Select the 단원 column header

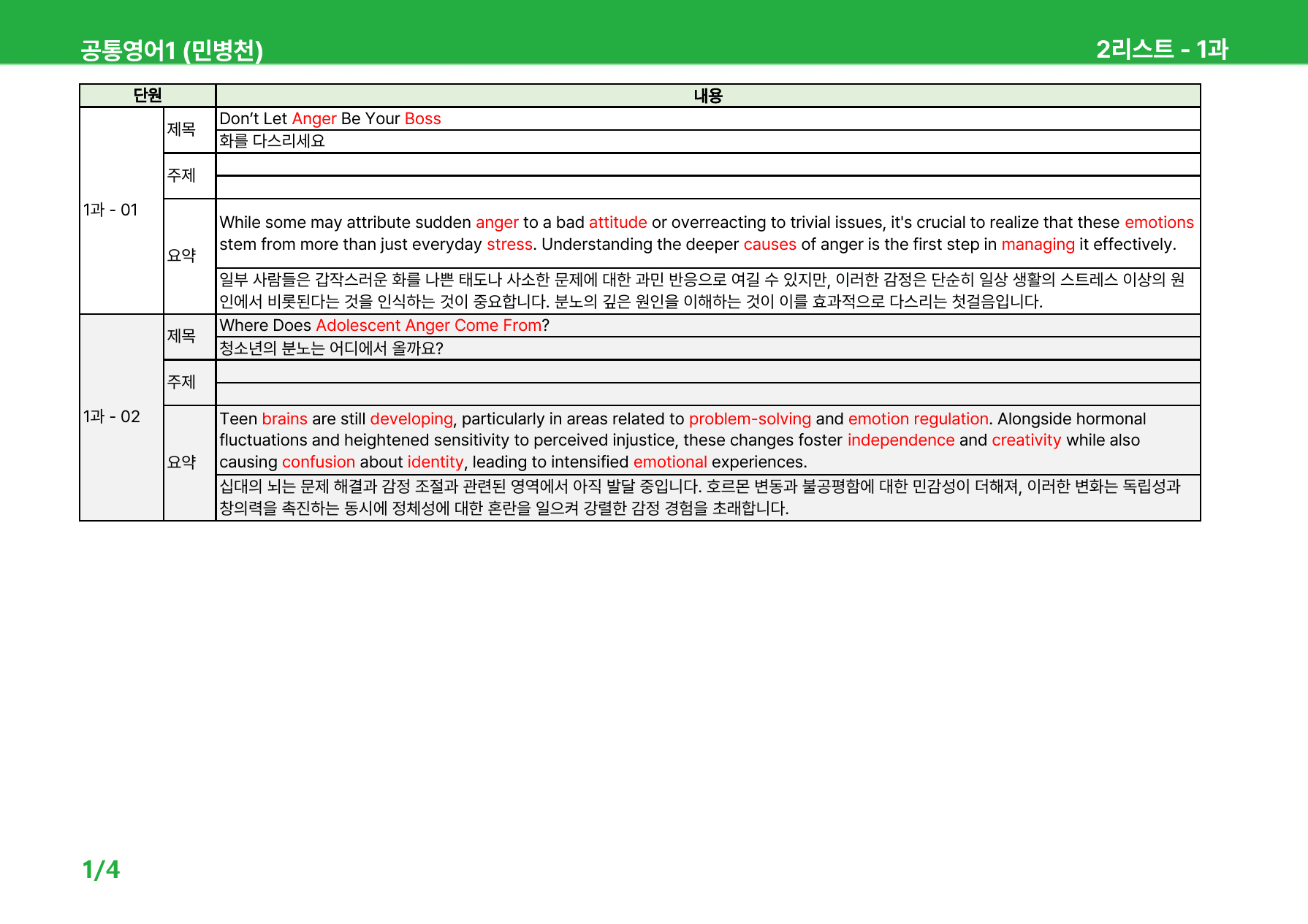pyautogui.click(x=148, y=95)
